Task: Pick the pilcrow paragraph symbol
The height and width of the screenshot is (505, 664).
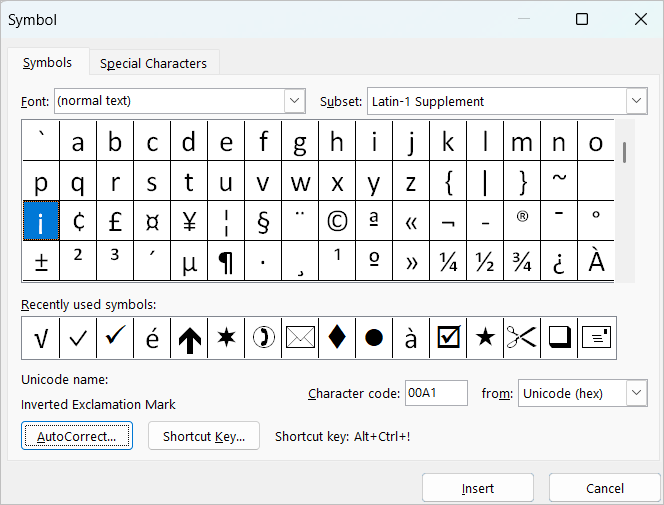Action: 226,262
